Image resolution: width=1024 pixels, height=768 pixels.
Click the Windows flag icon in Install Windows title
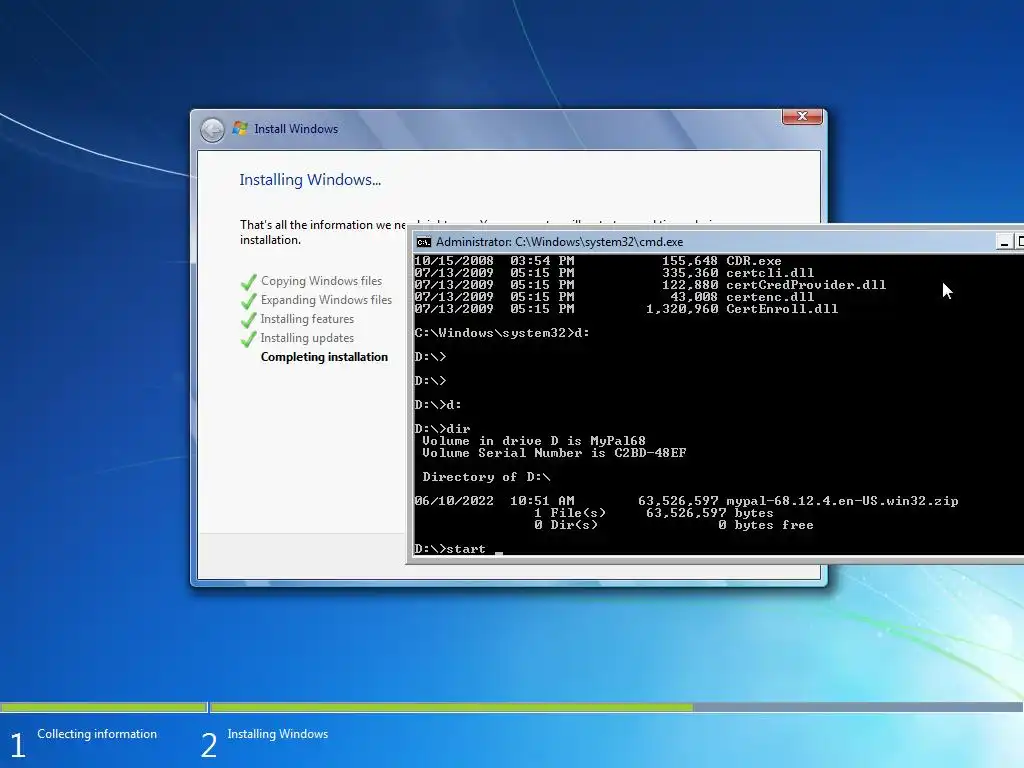[240, 128]
